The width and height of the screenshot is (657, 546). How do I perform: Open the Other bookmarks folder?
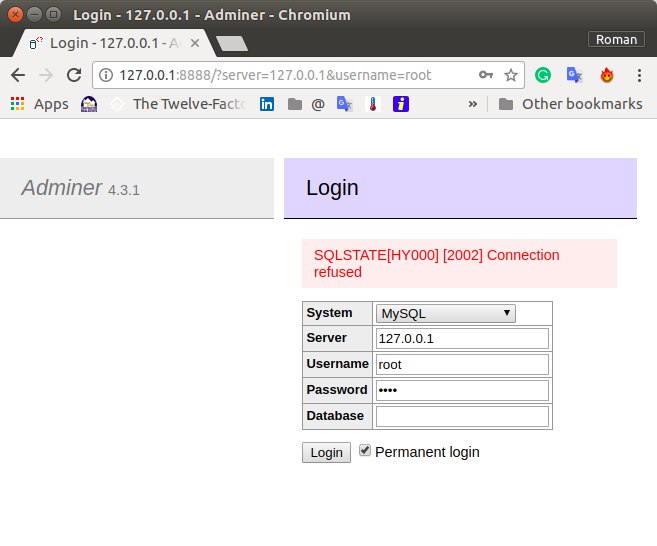click(570, 104)
